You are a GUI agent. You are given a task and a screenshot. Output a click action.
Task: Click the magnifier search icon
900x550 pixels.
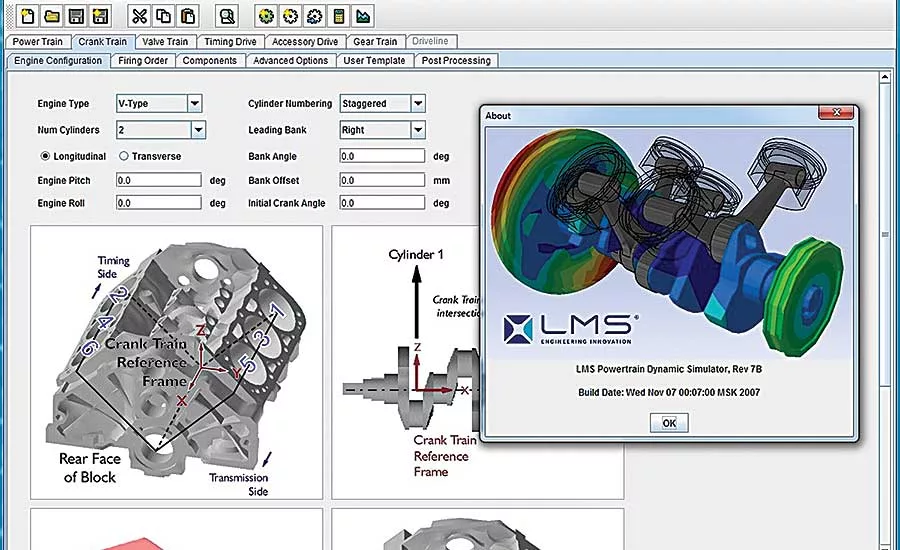click(x=227, y=16)
